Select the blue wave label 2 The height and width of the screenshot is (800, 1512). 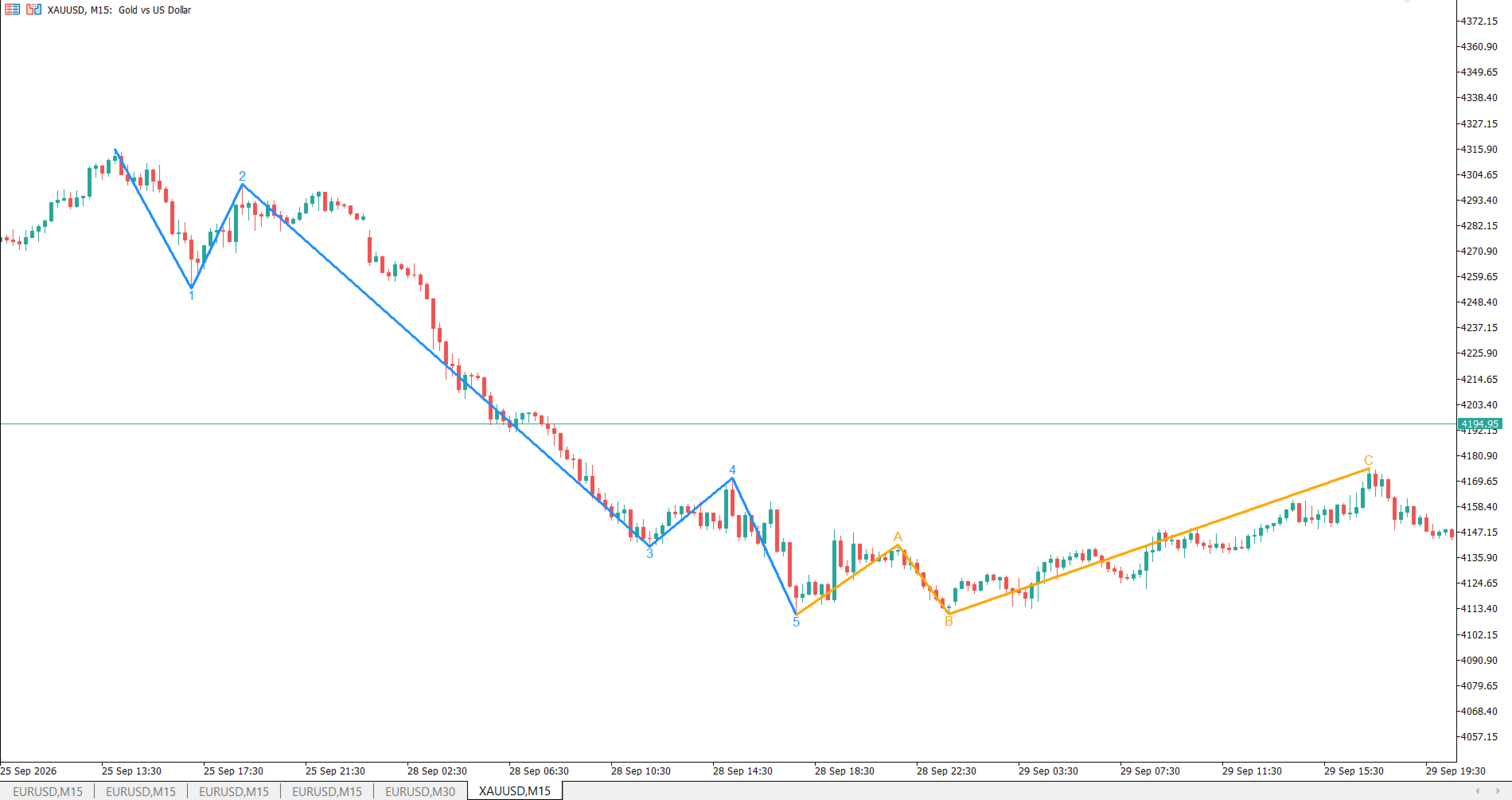(242, 176)
